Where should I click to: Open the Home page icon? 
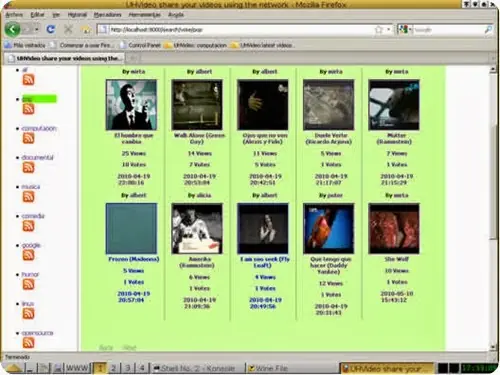click(86, 29)
